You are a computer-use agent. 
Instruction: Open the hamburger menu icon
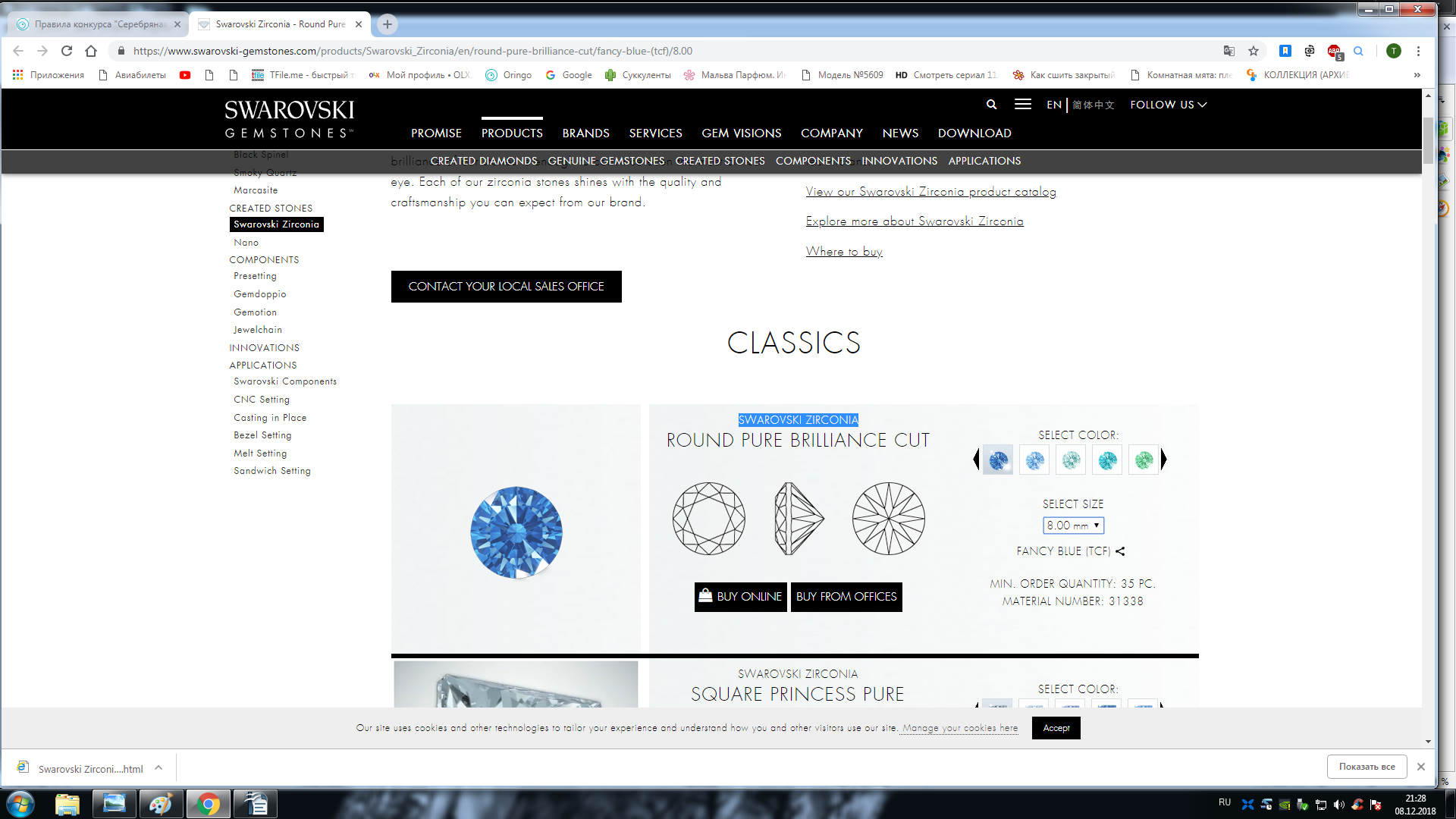(1022, 105)
